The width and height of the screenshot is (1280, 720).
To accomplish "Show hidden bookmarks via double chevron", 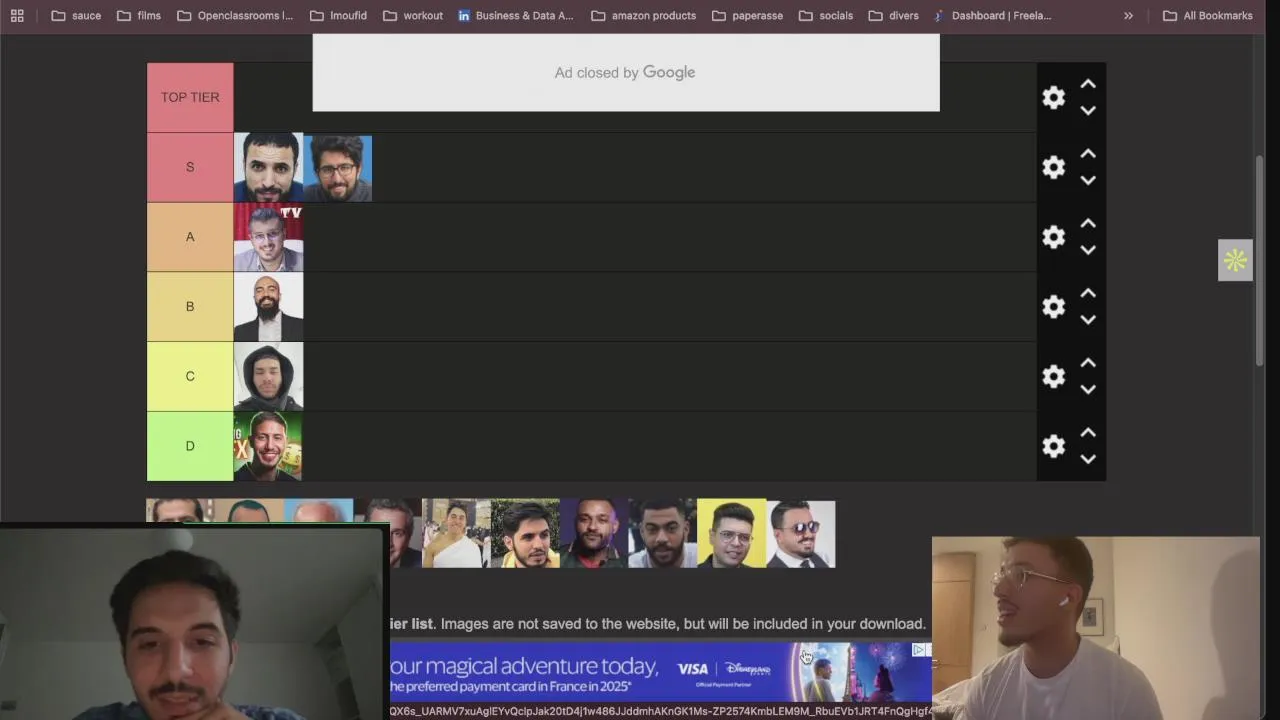I will (1128, 15).
